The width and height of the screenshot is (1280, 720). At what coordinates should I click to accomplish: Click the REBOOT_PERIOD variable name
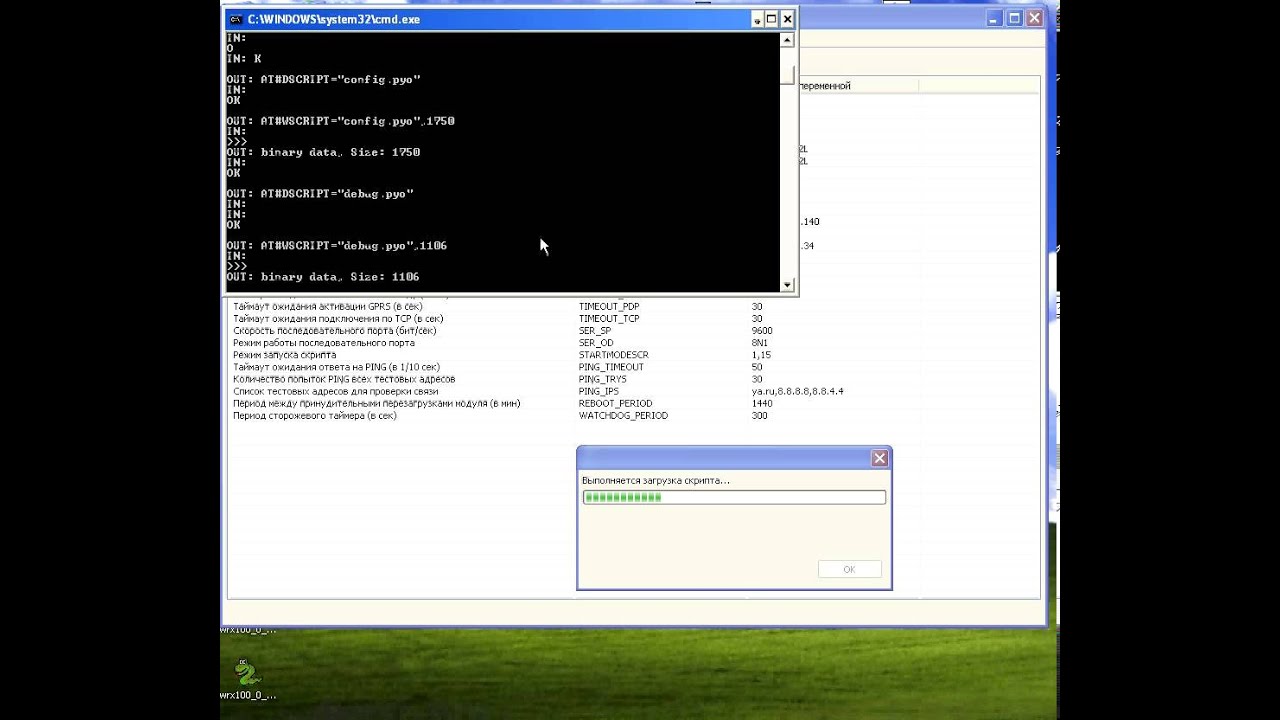point(615,403)
